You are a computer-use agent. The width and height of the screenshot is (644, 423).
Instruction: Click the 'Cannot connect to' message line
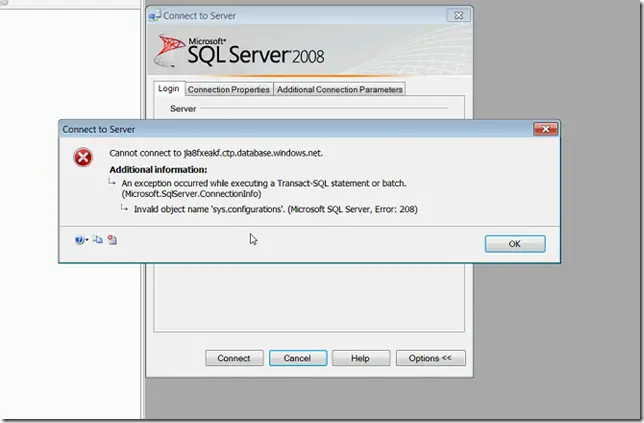click(216, 153)
